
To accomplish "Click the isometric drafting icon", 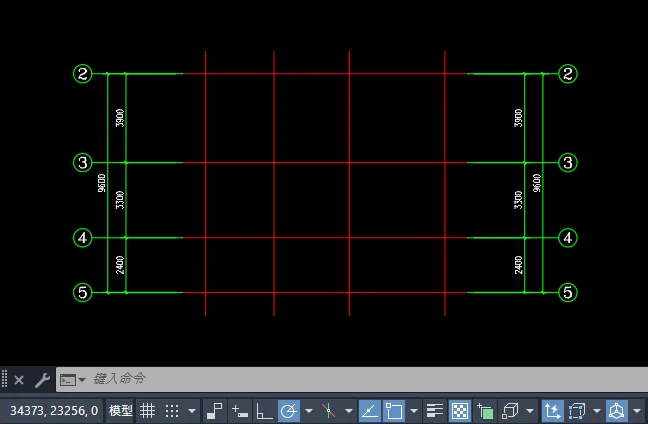I will (x=328, y=410).
